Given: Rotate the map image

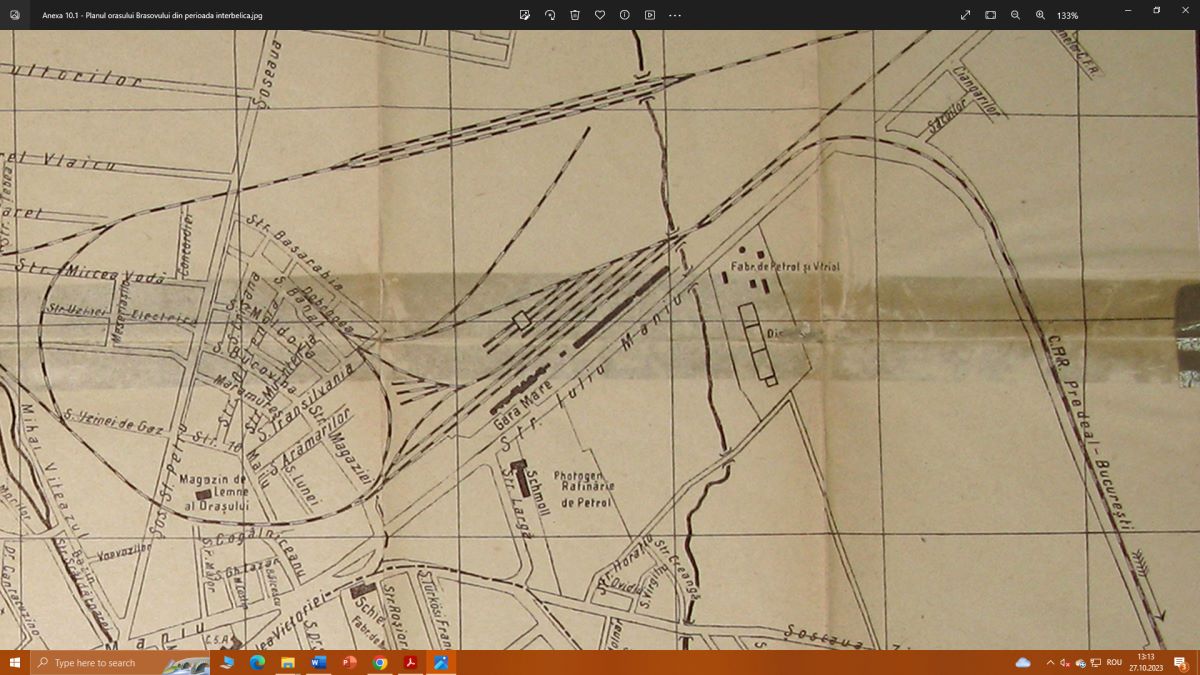Looking at the screenshot, I should click(x=550, y=15).
